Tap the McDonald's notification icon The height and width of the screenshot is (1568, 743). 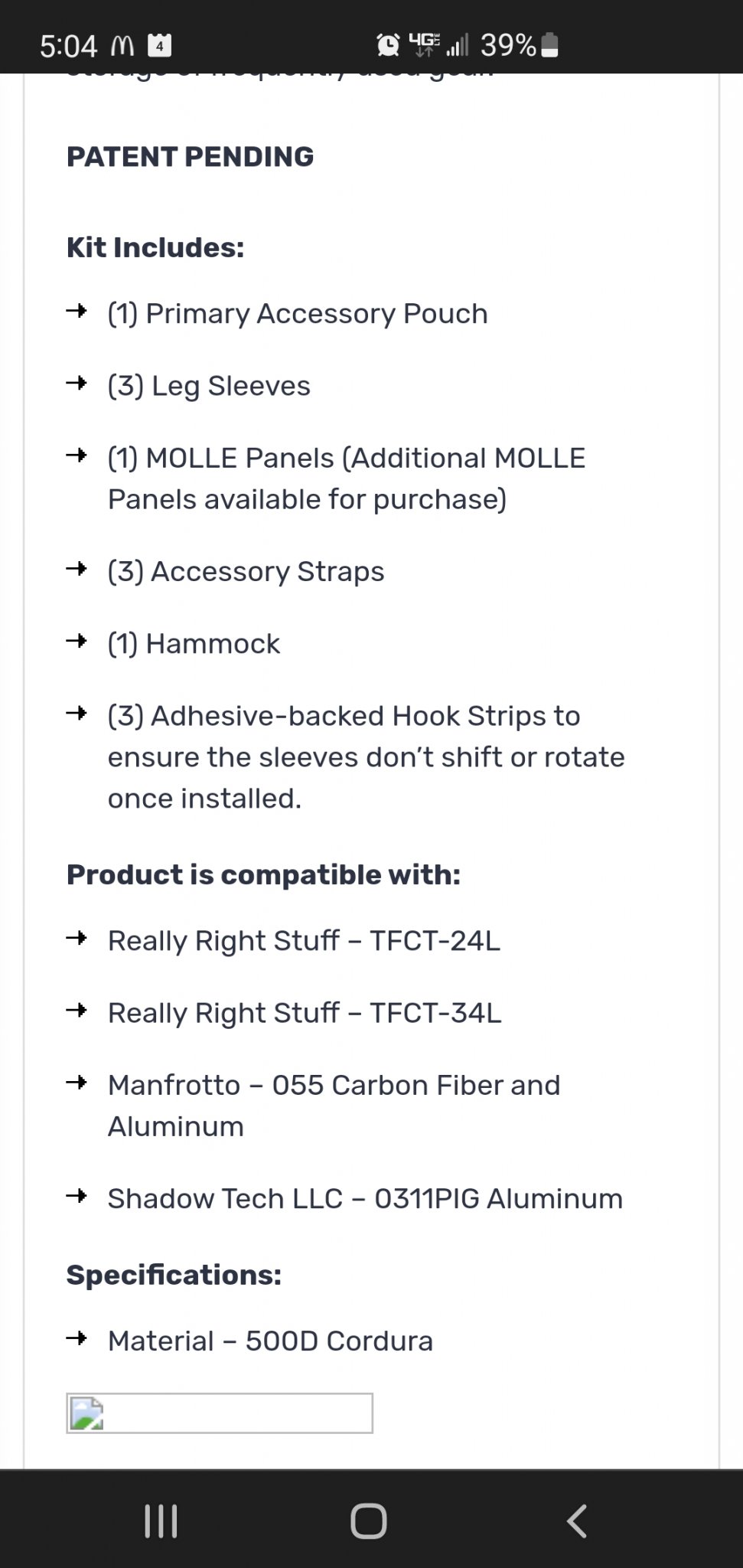(x=122, y=47)
